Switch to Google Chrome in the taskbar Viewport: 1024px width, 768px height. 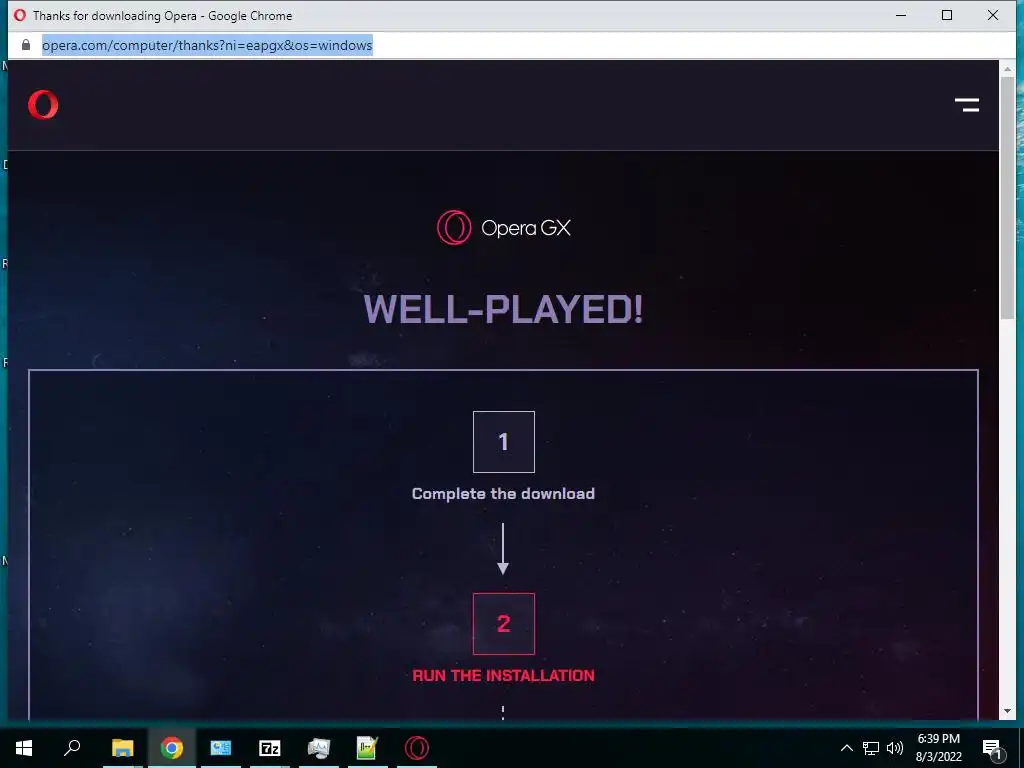pyautogui.click(x=172, y=748)
